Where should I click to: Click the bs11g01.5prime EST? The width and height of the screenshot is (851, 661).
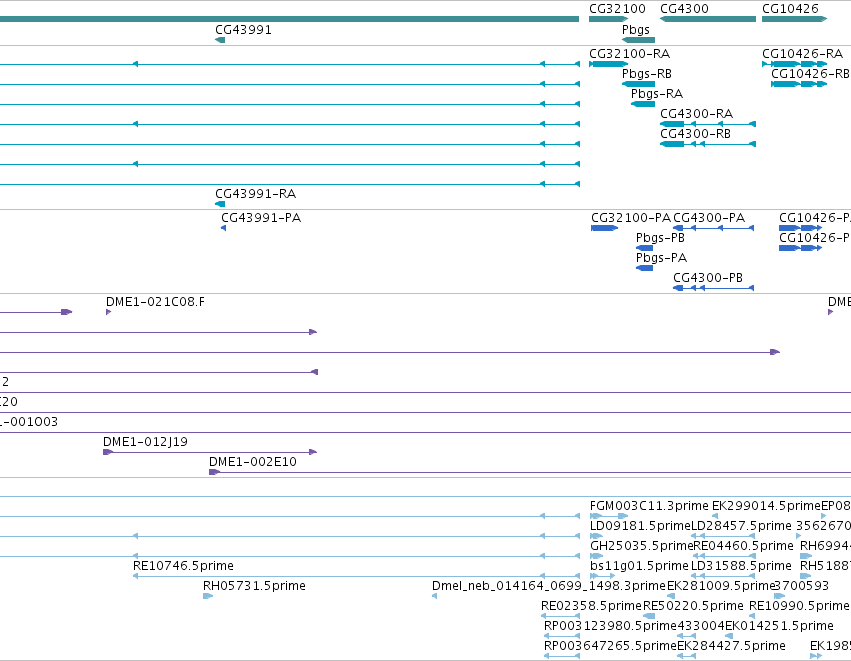click(602, 576)
